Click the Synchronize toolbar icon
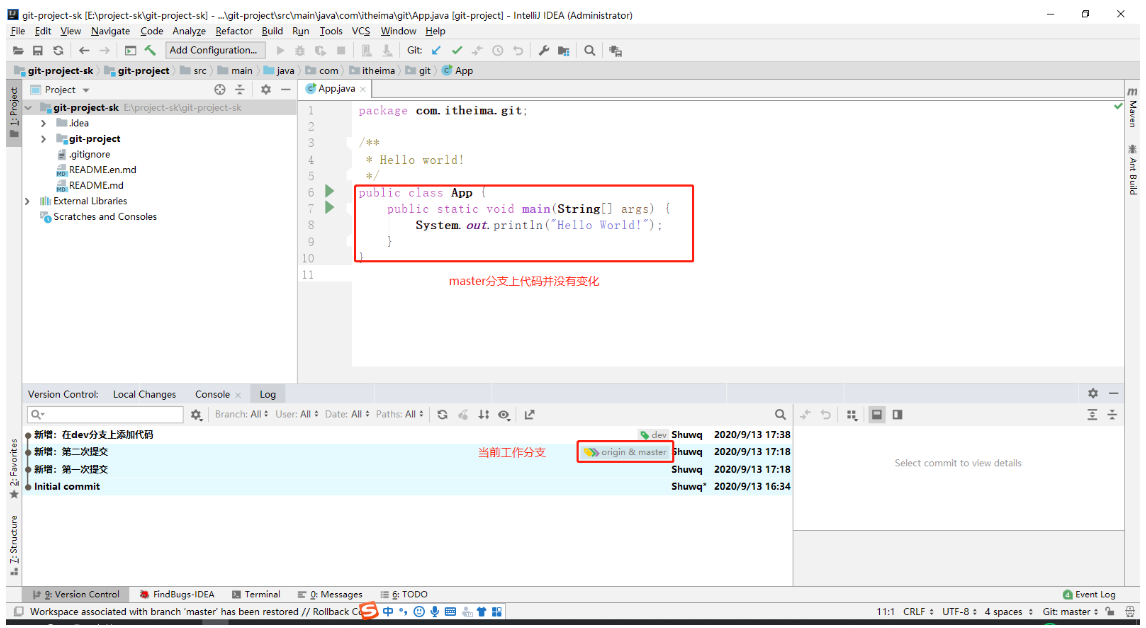The width and height of the screenshot is (1146, 628). tap(58, 50)
